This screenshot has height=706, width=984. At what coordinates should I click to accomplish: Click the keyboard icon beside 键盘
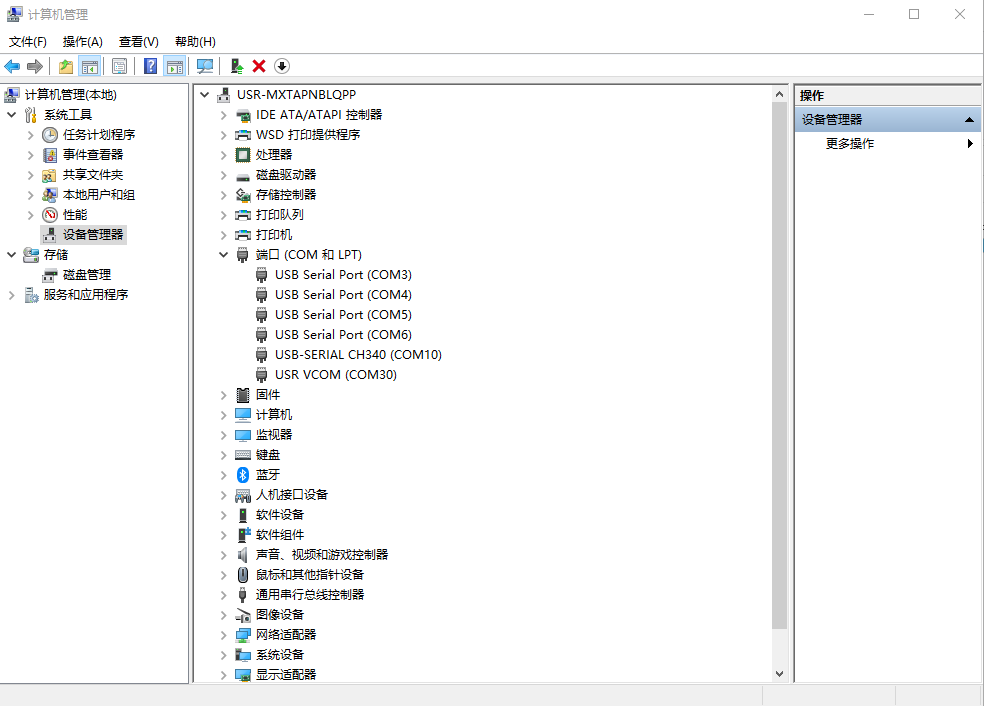point(243,455)
